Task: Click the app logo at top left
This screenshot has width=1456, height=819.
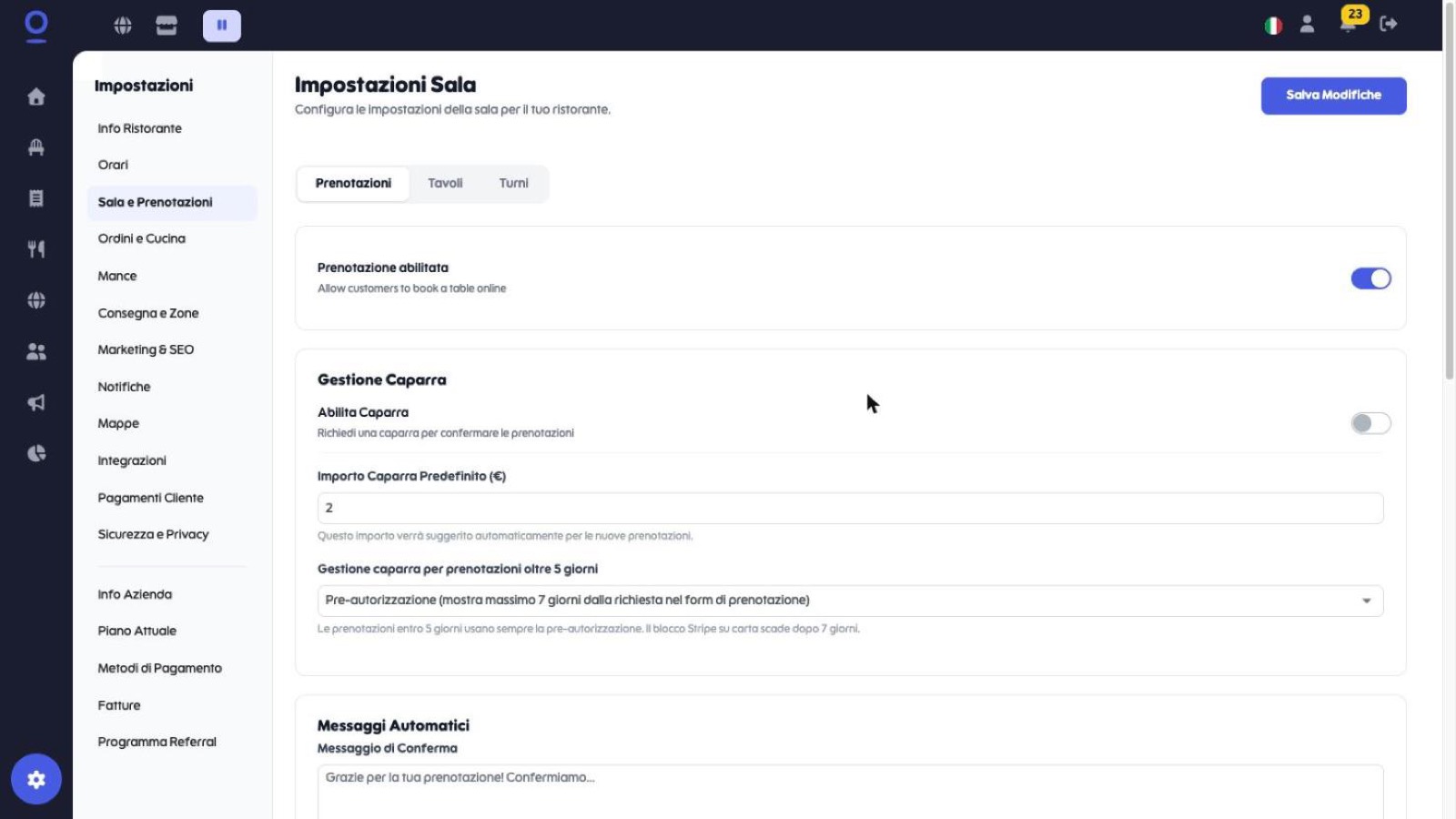Action: [x=36, y=25]
